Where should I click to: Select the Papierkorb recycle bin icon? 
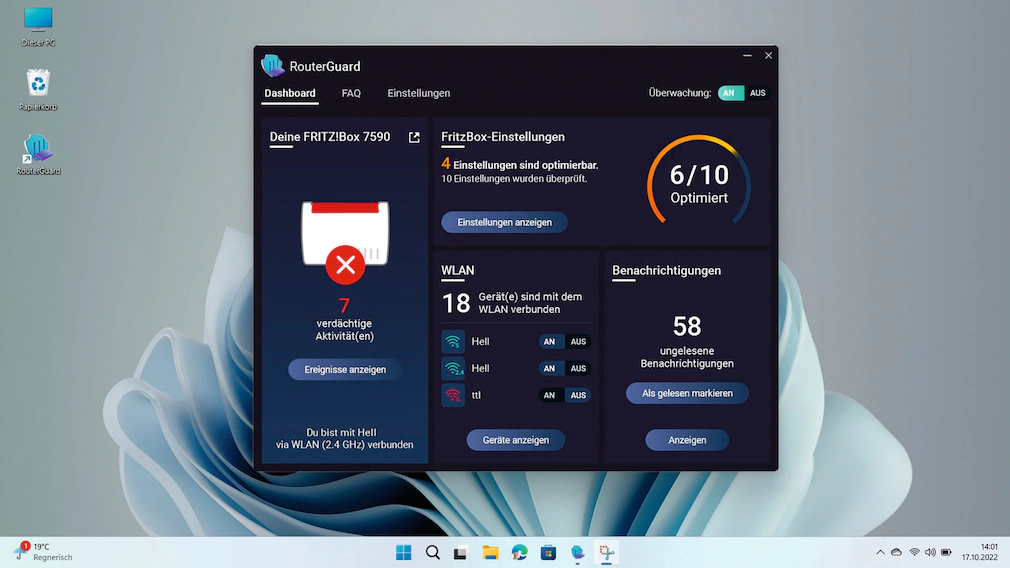tap(38, 90)
